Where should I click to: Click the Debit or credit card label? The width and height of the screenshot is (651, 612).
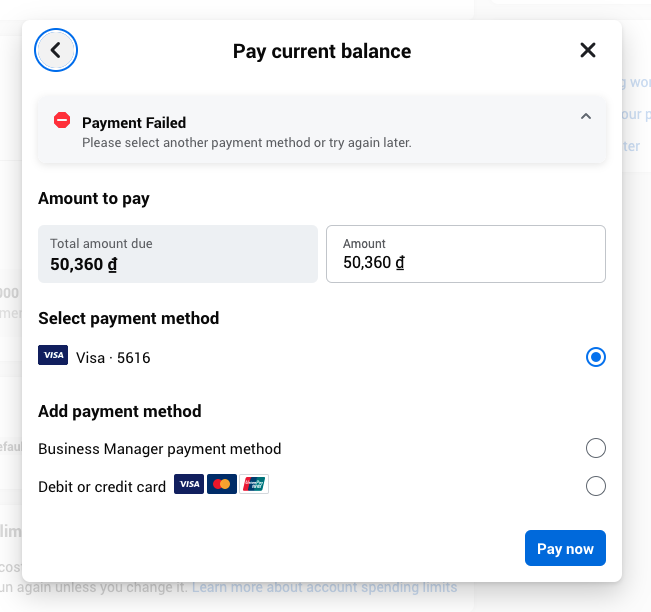tap(102, 487)
